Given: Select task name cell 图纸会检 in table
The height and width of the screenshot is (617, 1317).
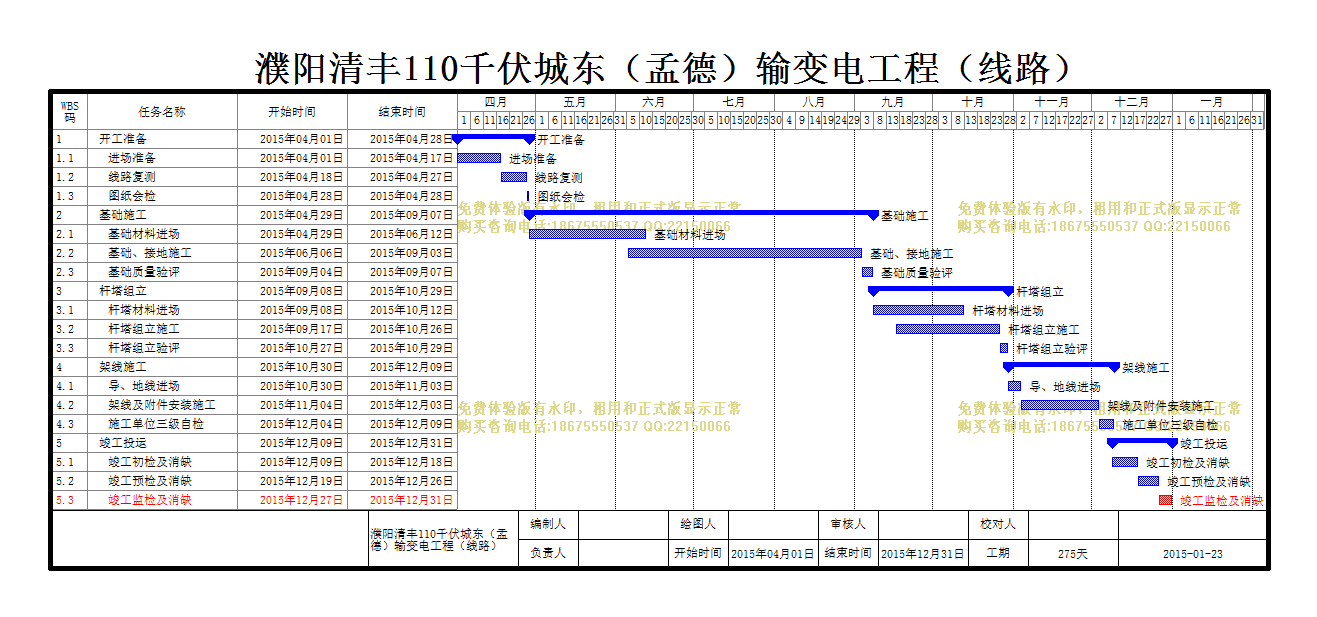Looking at the screenshot, I should click(x=162, y=196).
